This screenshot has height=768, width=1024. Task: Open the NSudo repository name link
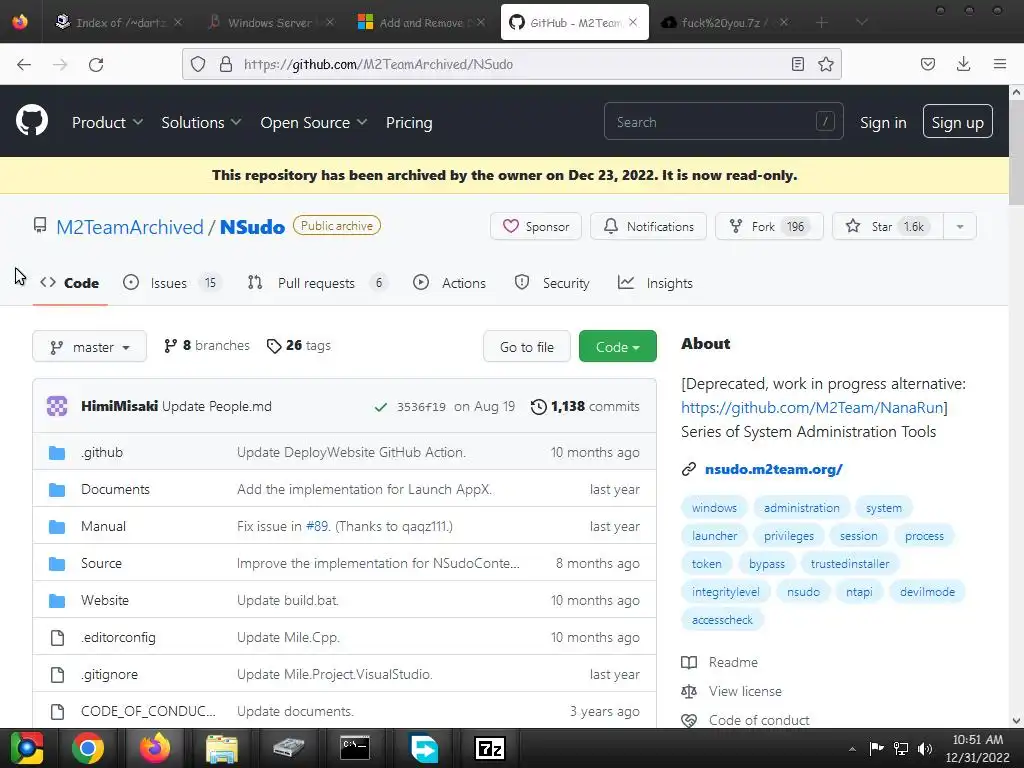pyautogui.click(x=252, y=227)
